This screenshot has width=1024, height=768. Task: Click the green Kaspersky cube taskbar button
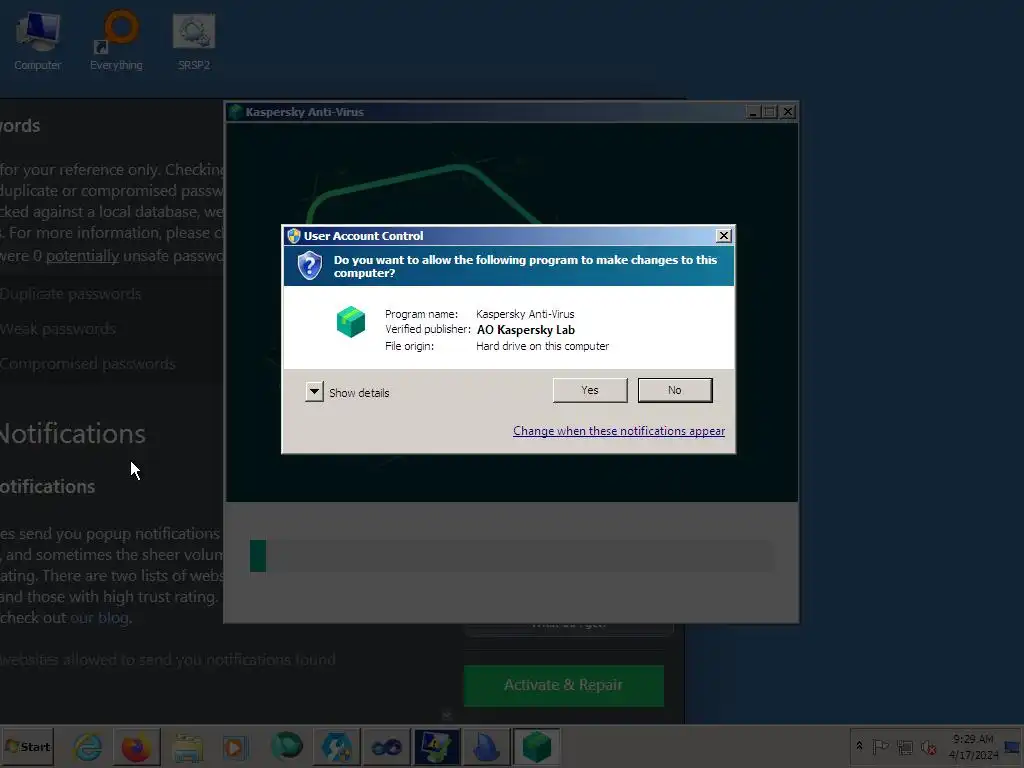[x=537, y=747]
